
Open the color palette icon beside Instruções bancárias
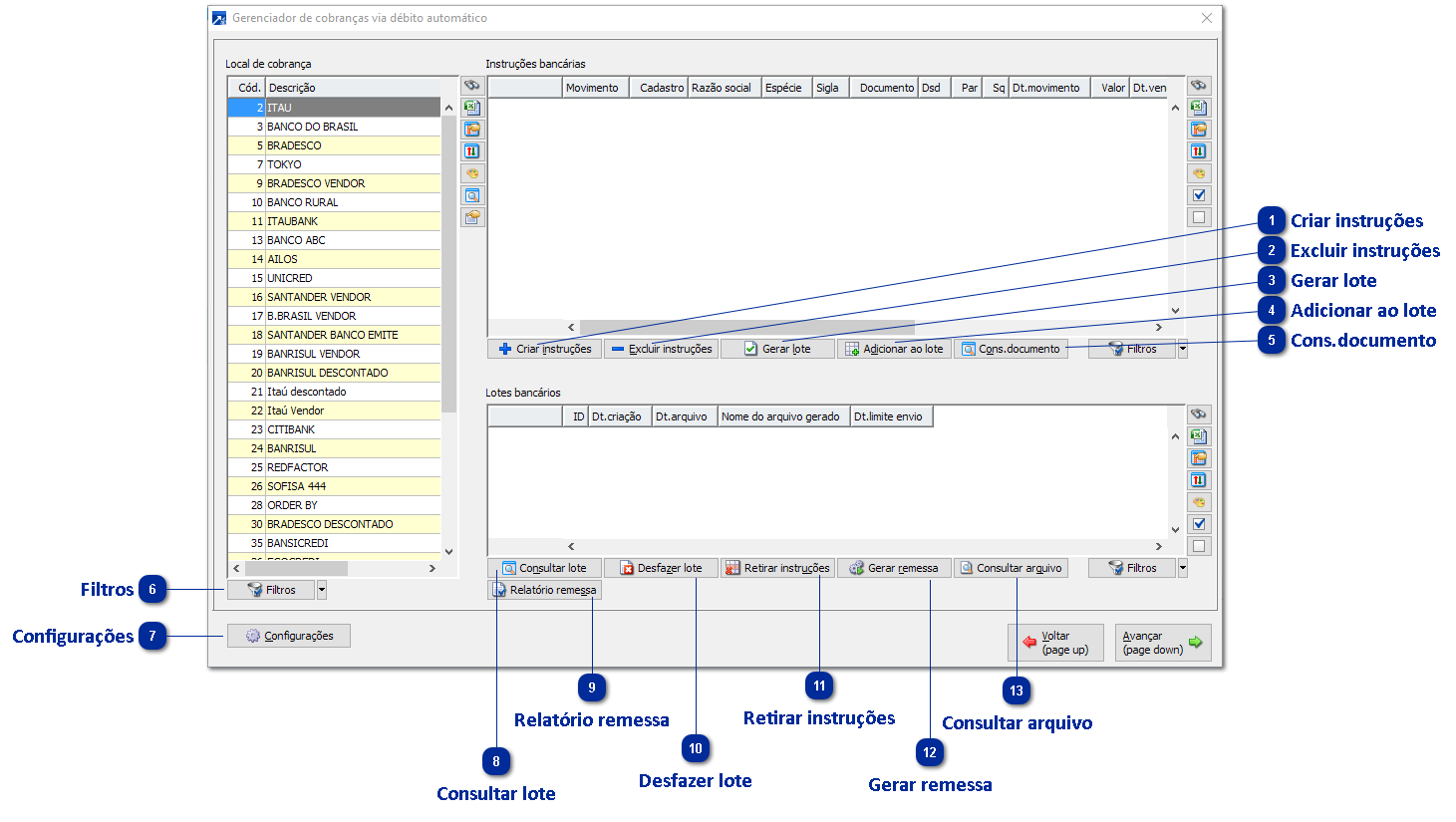pyautogui.click(x=1199, y=173)
